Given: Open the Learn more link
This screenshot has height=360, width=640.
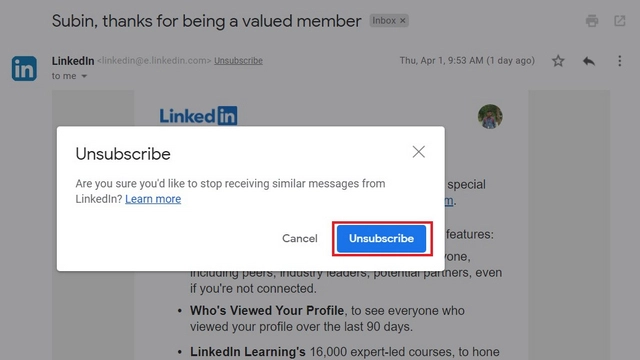Looking at the screenshot, I should (x=153, y=199).
